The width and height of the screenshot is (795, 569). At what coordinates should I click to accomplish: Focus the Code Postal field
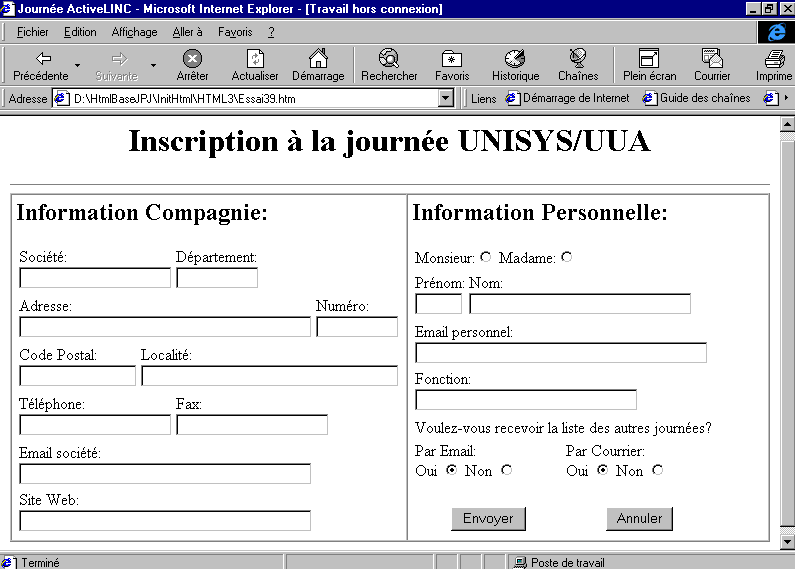pos(78,376)
